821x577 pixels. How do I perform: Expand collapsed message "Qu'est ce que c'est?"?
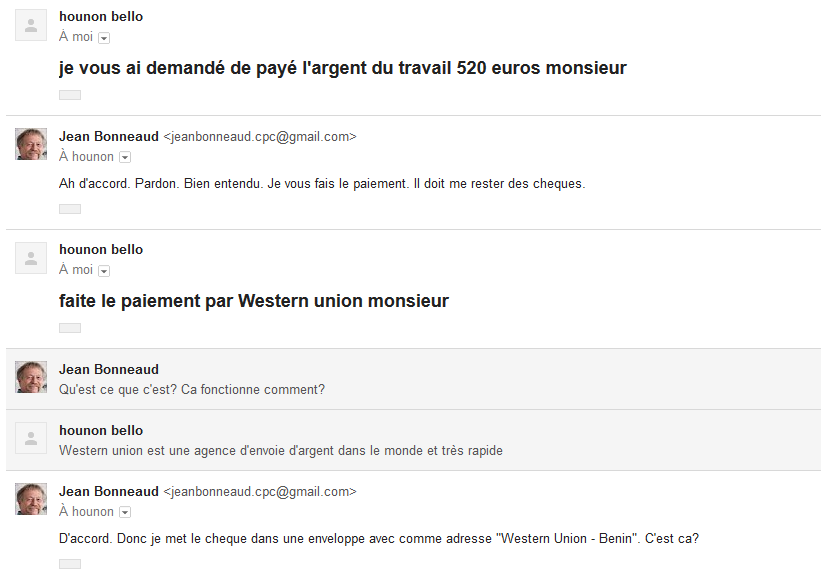tap(400, 379)
